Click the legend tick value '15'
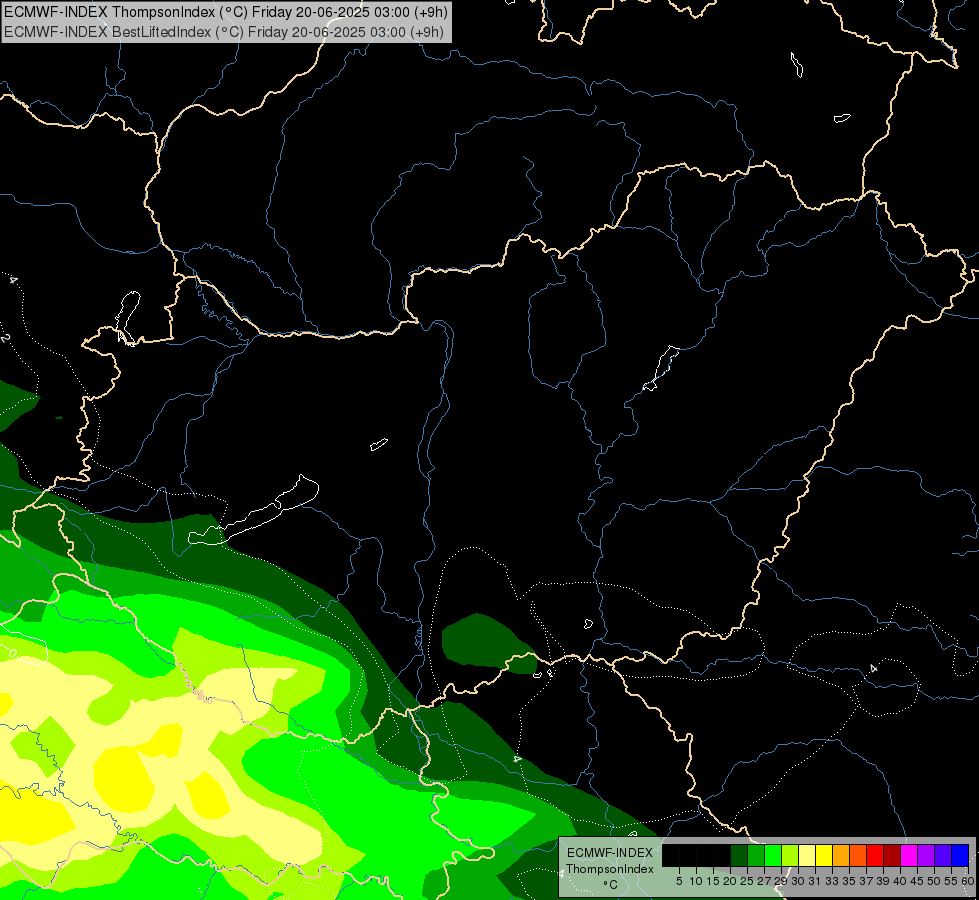 (x=713, y=881)
